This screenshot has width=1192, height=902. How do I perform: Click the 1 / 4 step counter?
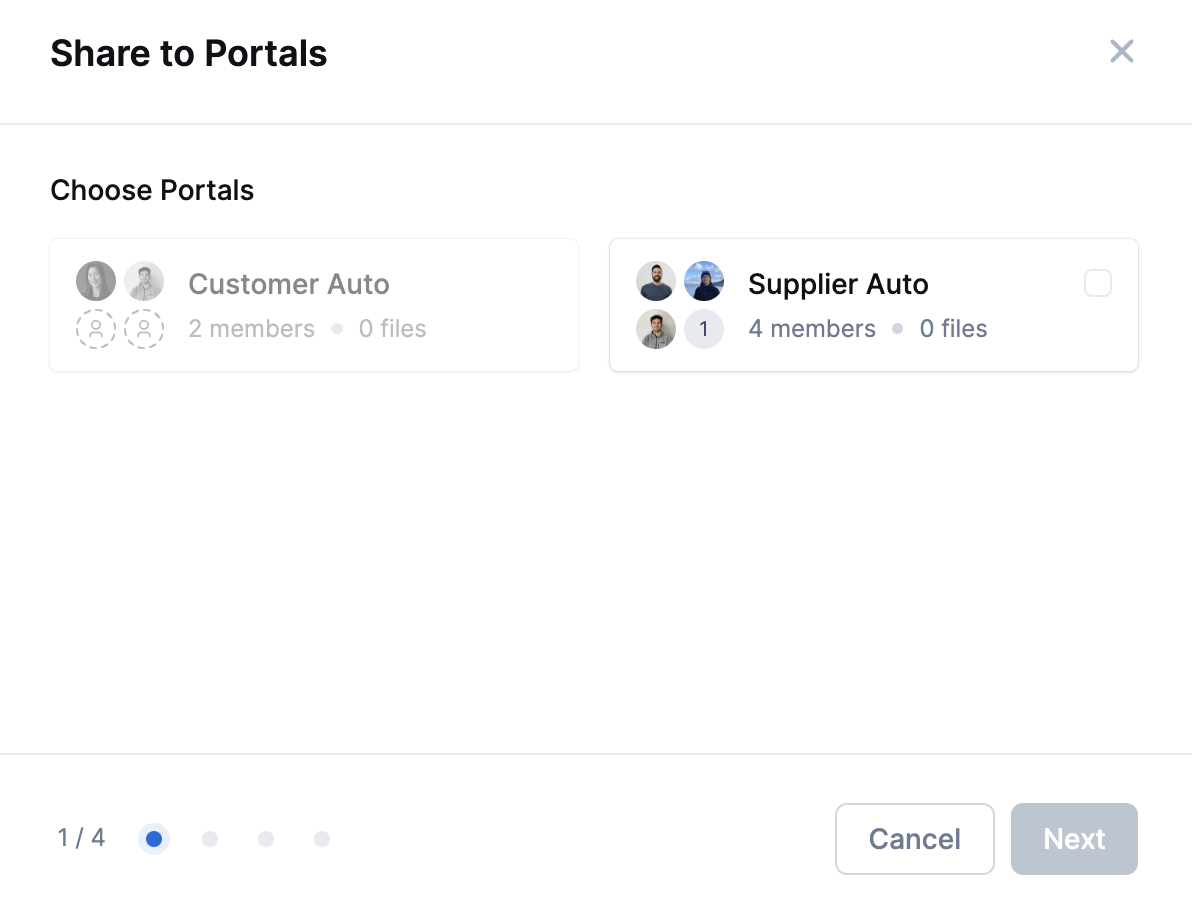(81, 838)
